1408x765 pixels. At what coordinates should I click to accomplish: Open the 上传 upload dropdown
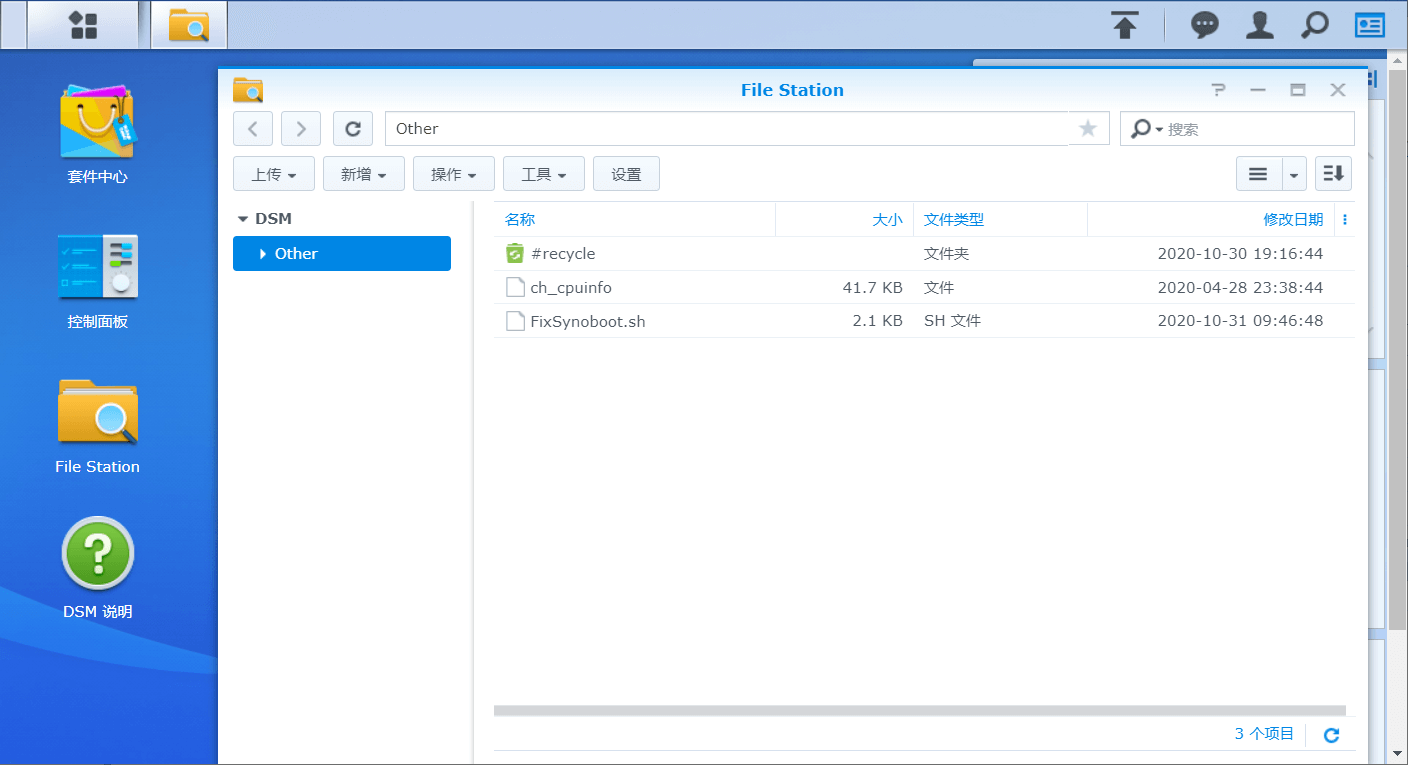click(x=273, y=173)
